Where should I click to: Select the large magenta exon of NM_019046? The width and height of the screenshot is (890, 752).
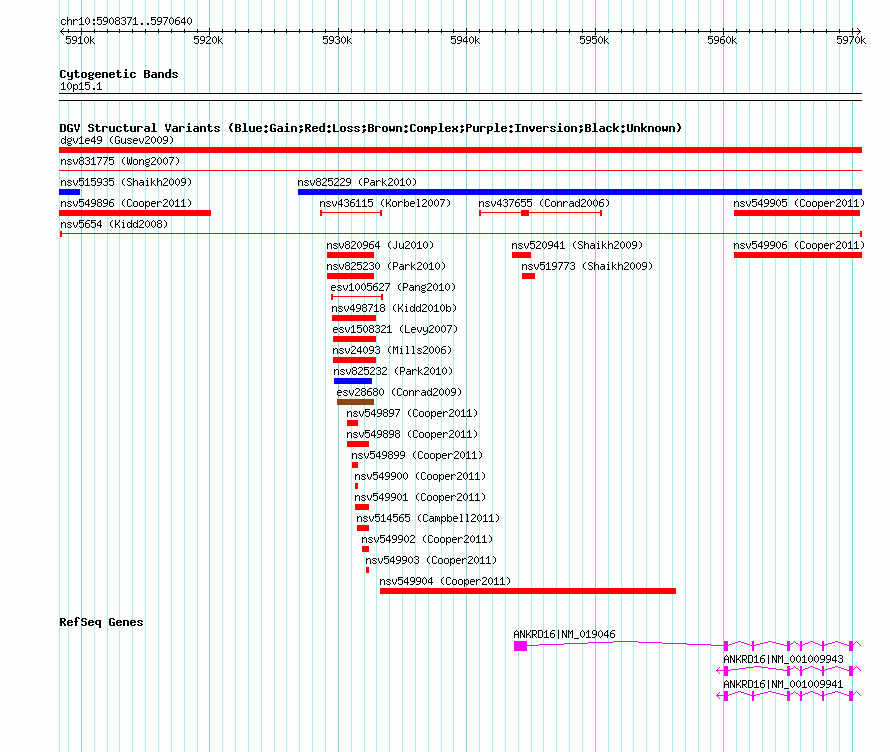(520, 646)
